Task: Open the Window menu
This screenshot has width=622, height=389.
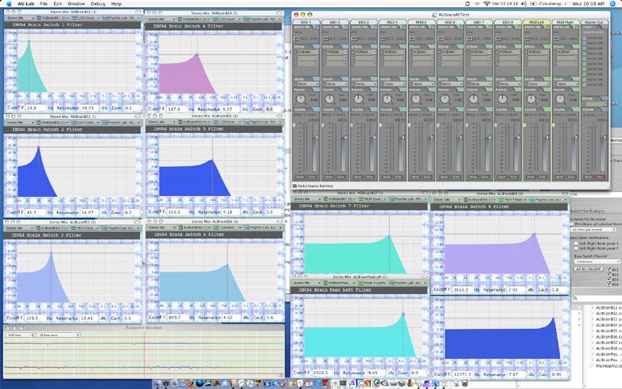Action: 76,4
